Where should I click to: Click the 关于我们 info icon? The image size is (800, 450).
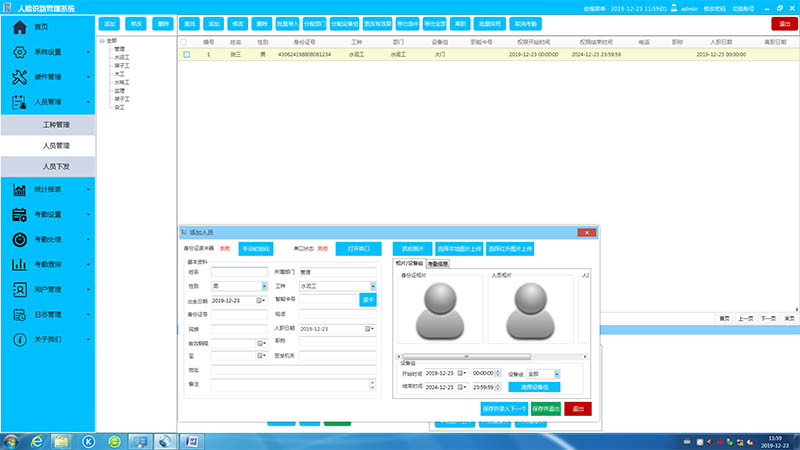click(x=19, y=339)
